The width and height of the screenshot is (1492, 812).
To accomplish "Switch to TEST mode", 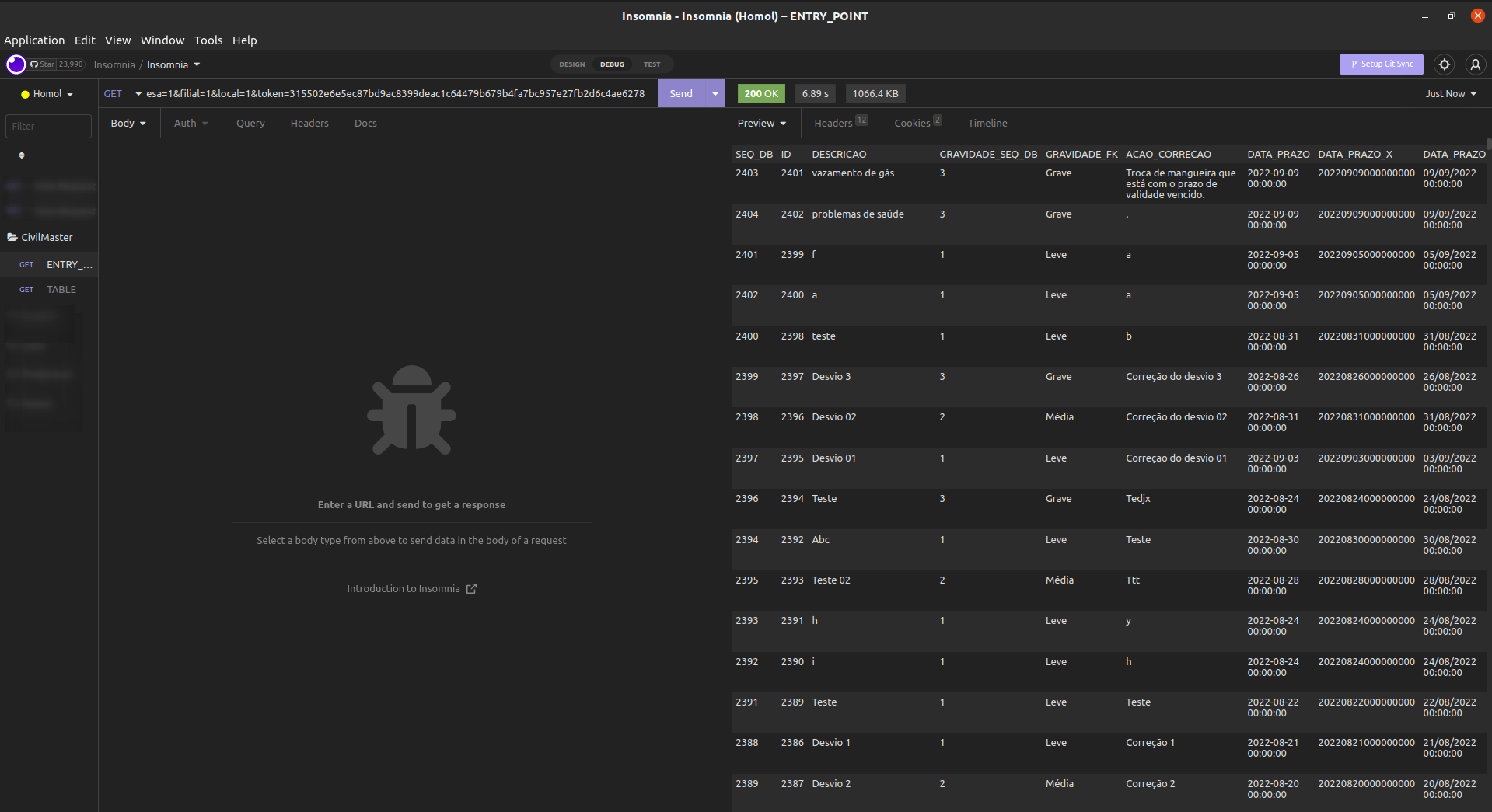I will (x=652, y=64).
